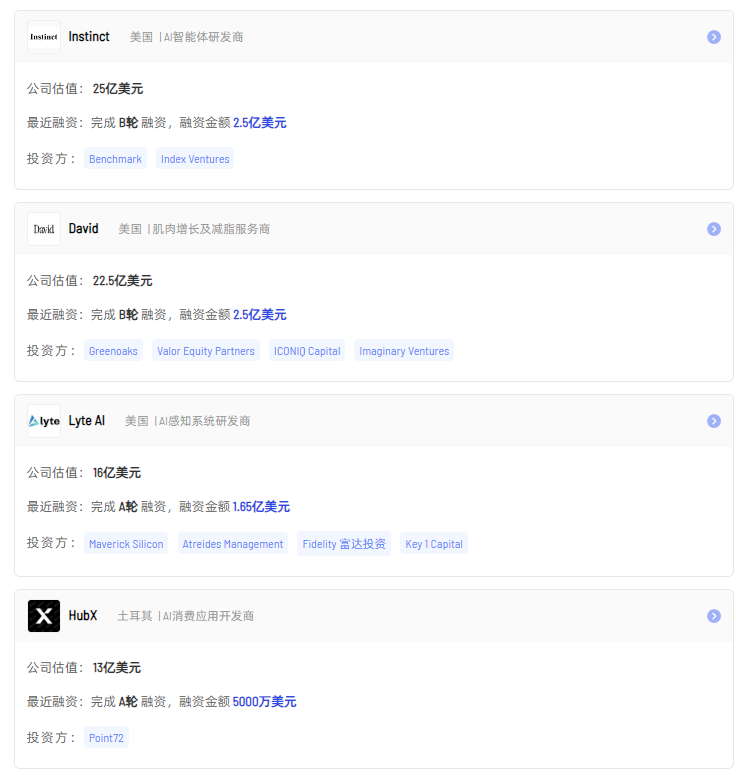The width and height of the screenshot is (750, 778).
Task: Click the 肌肉增长及减脂服务商 description
Action: click(211, 229)
